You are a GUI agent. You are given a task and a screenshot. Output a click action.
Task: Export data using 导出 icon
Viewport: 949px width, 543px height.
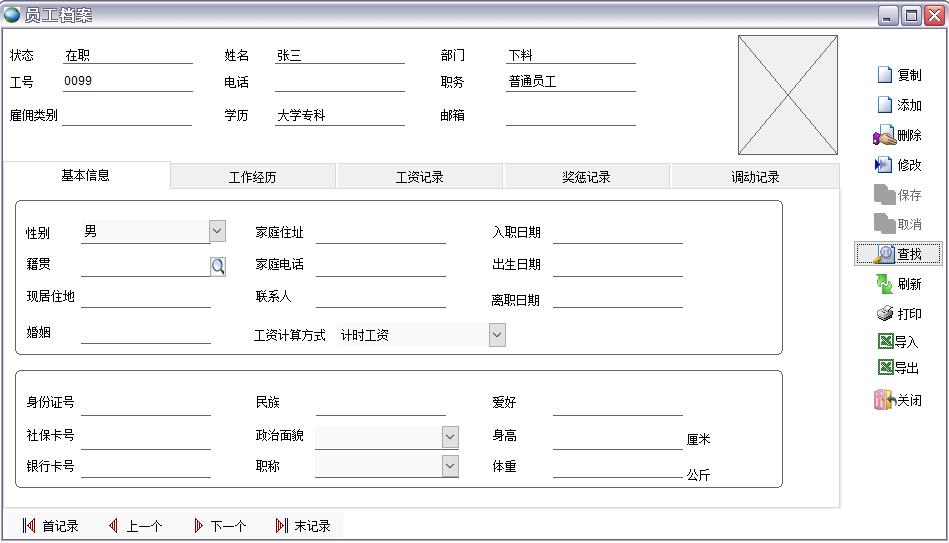[885, 368]
